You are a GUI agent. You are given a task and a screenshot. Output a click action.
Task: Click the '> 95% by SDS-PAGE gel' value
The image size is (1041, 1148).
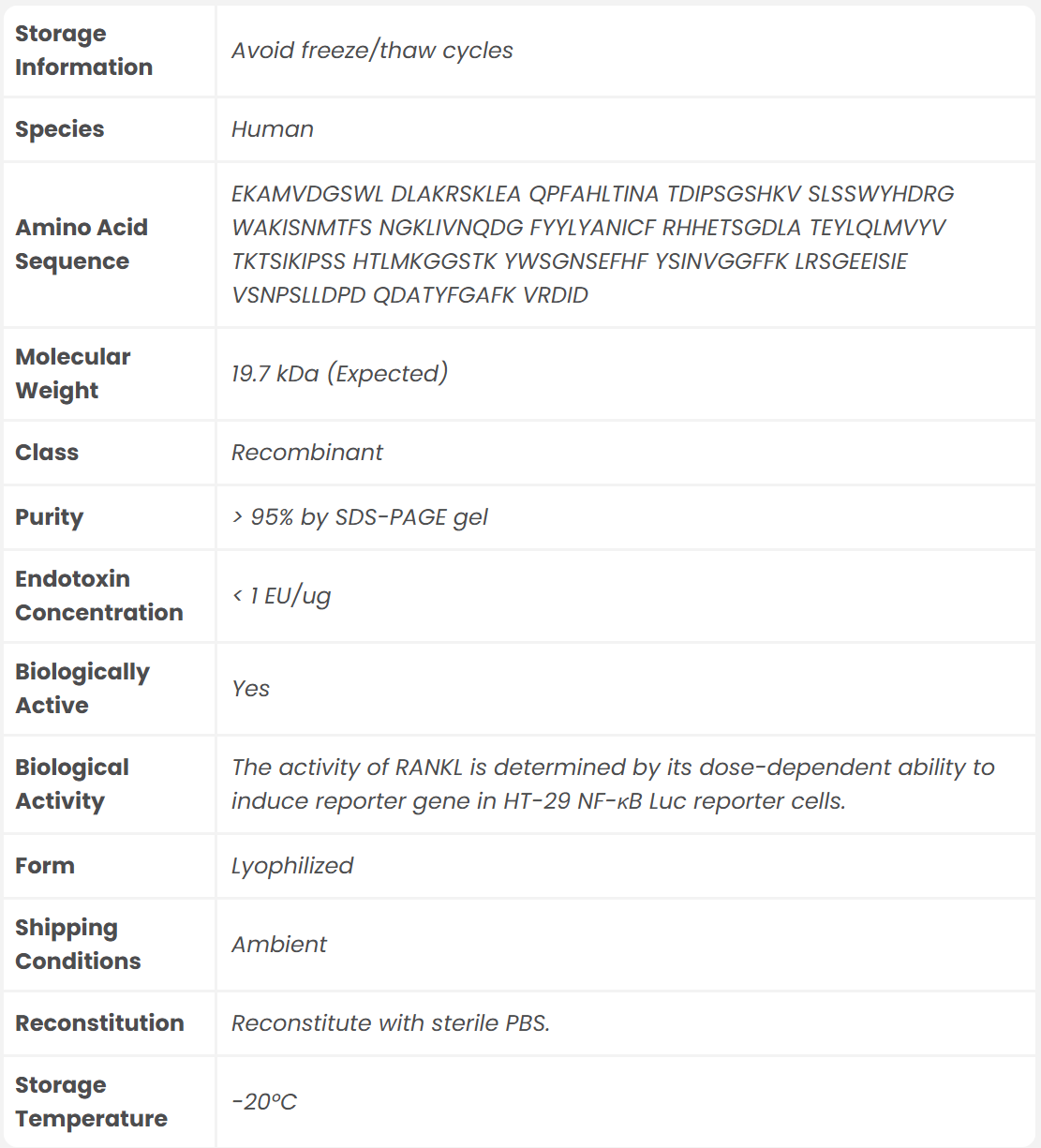click(x=360, y=517)
